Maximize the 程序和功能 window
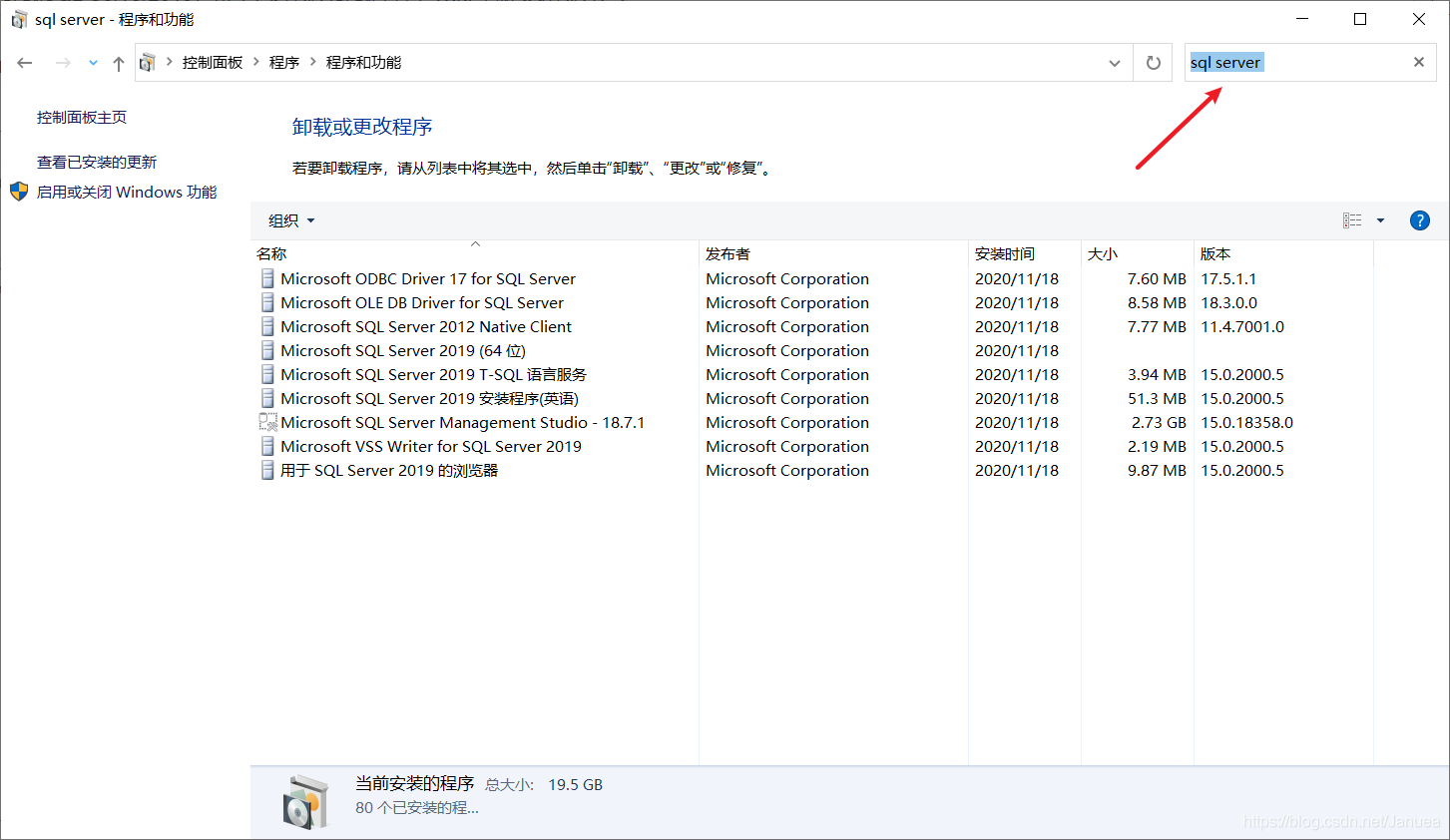This screenshot has width=1450, height=840. click(x=1360, y=19)
